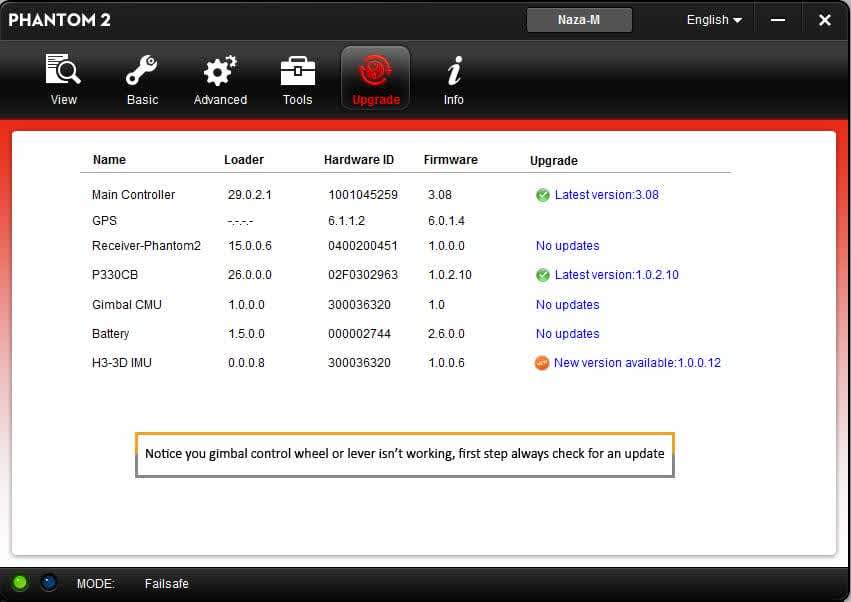Click Main Controller firmware value 3.08
This screenshot has width=851, height=602.
pos(440,195)
